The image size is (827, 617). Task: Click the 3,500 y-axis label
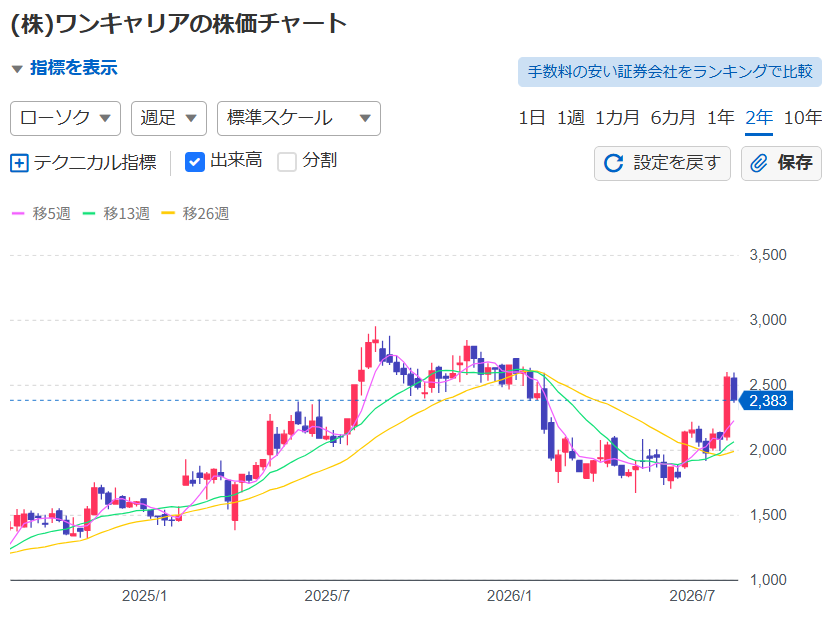(768, 255)
